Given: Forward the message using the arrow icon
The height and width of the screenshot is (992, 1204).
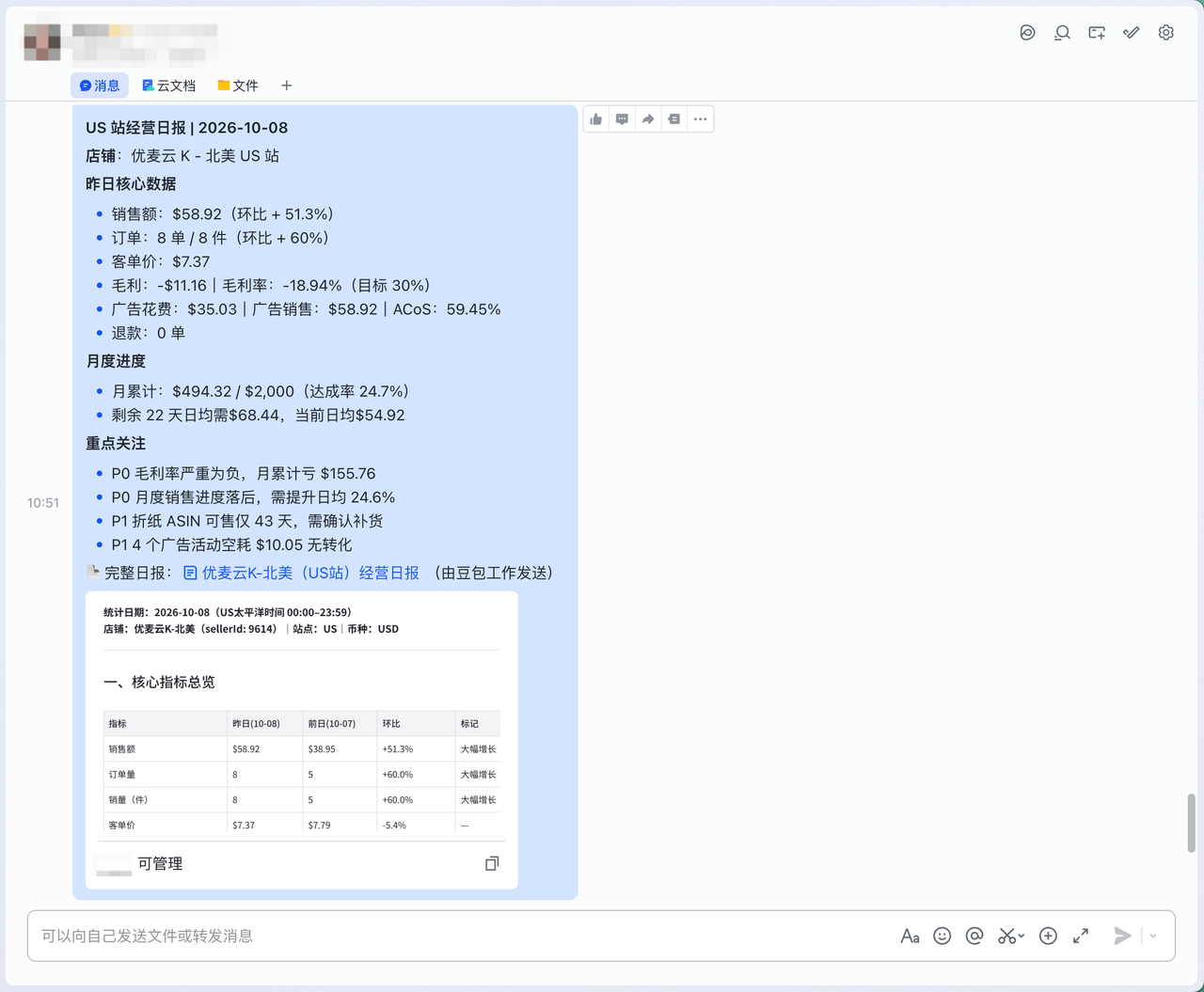Looking at the screenshot, I should pyautogui.click(x=648, y=119).
